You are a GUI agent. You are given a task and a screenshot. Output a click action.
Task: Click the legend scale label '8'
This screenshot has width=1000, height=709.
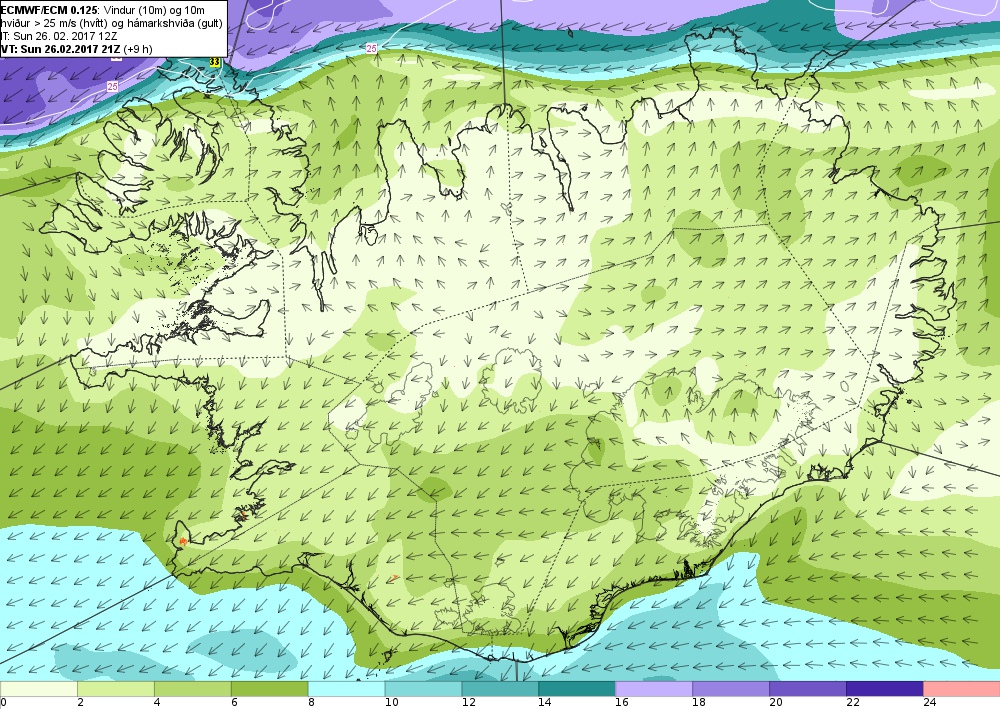point(311,703)
